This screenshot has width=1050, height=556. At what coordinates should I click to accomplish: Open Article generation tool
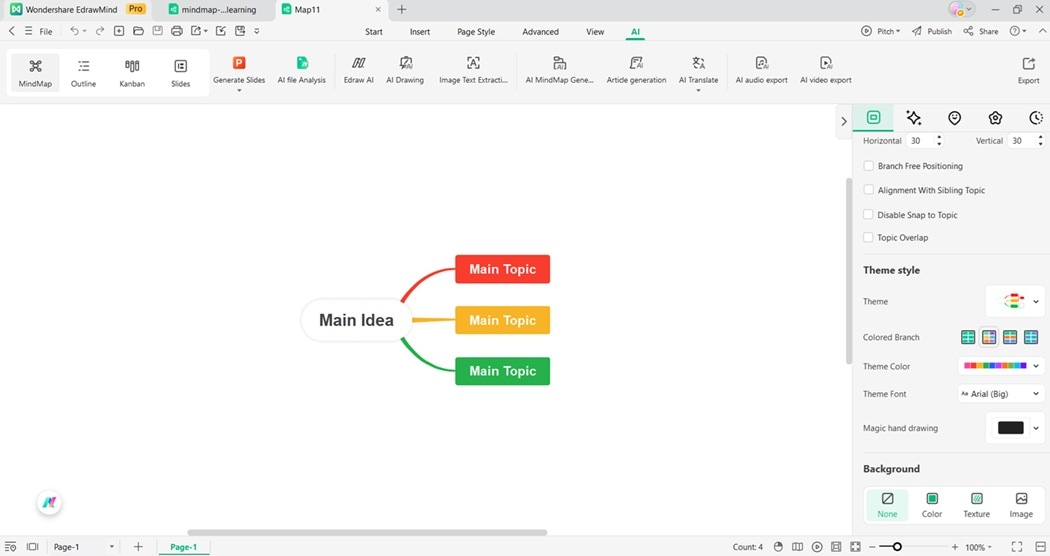636,70
